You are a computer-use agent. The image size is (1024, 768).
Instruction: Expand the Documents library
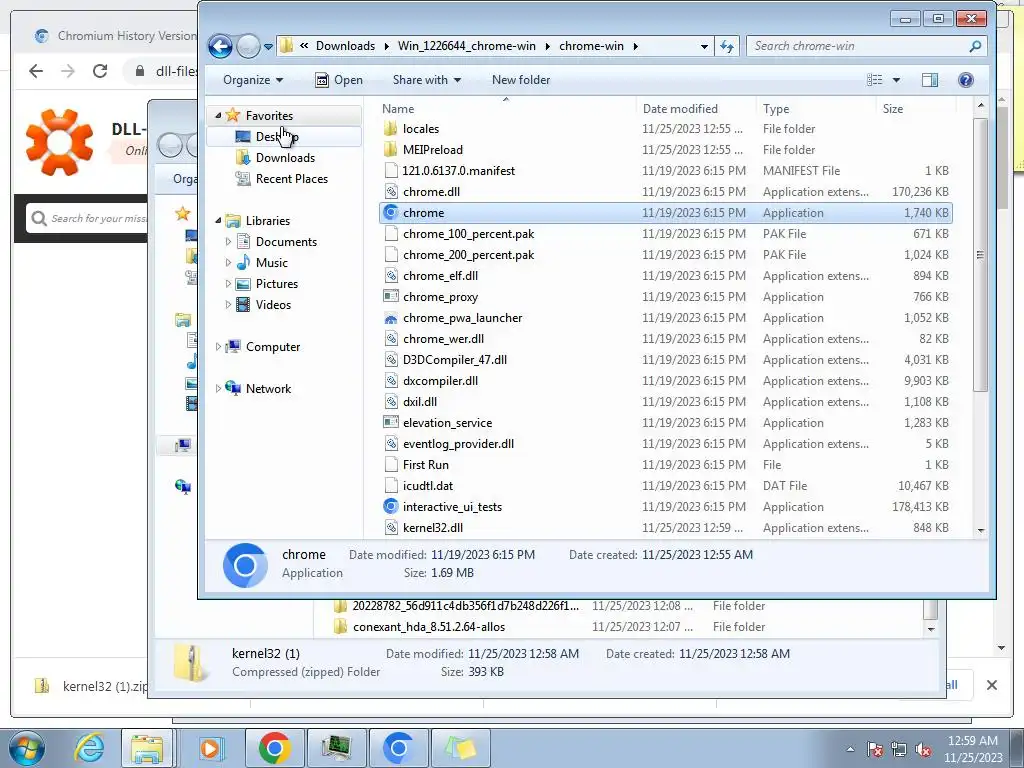[228, 242]
